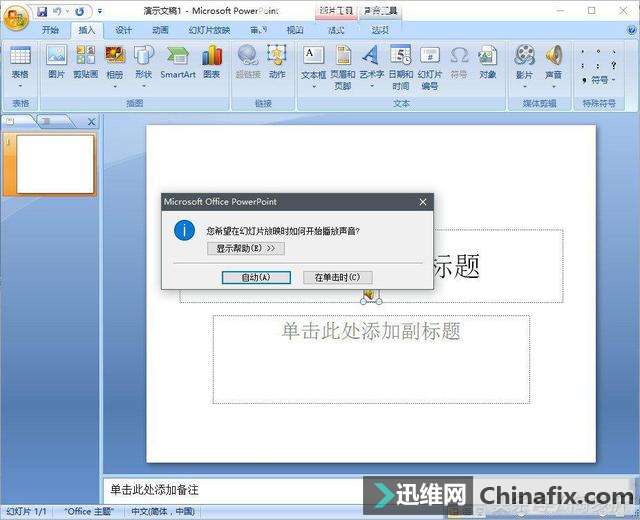Insert a table with 表格 icon
The image size is (640, 520).
tap(20, 60)
